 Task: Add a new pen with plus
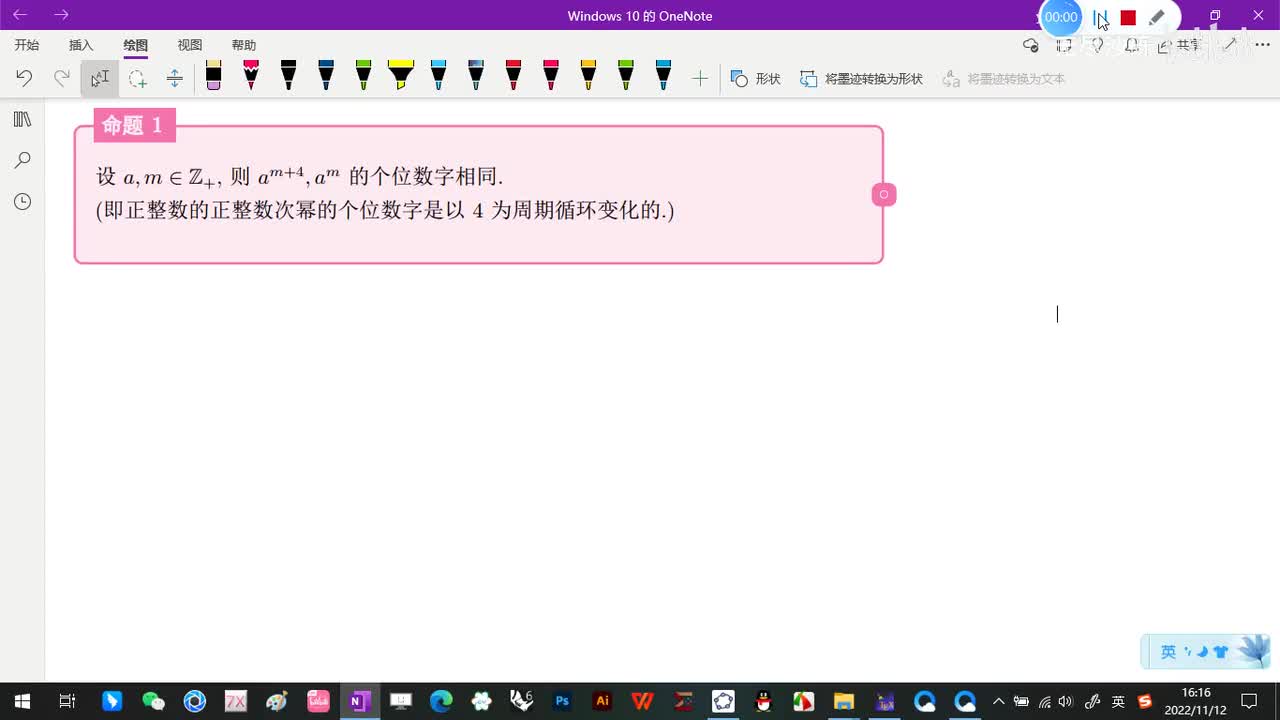tap(700, 78)
